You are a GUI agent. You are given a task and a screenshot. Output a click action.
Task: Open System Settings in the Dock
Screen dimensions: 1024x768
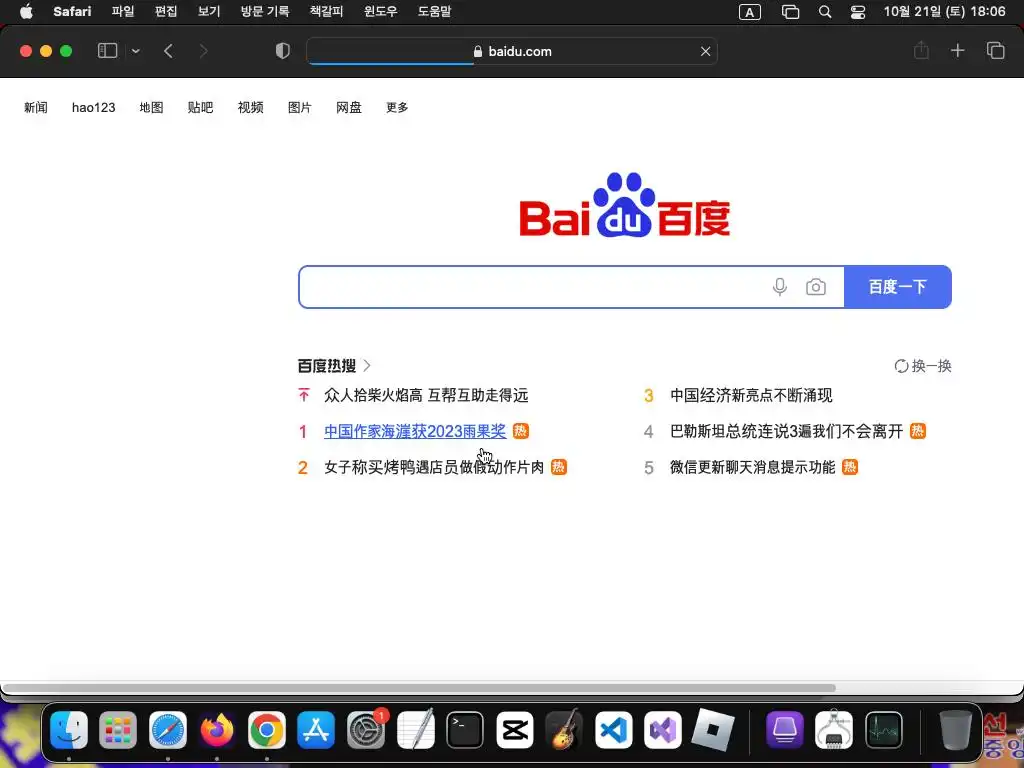coord(366,729)
